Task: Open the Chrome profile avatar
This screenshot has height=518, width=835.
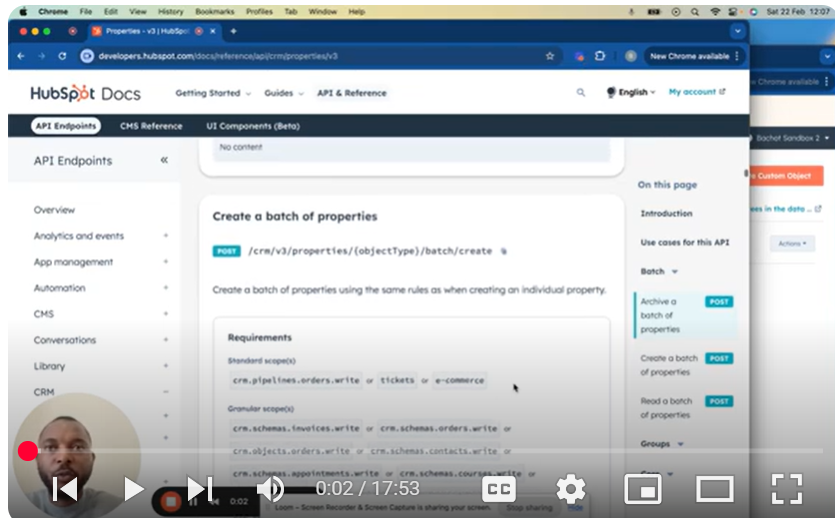Action: coord(631,56)
